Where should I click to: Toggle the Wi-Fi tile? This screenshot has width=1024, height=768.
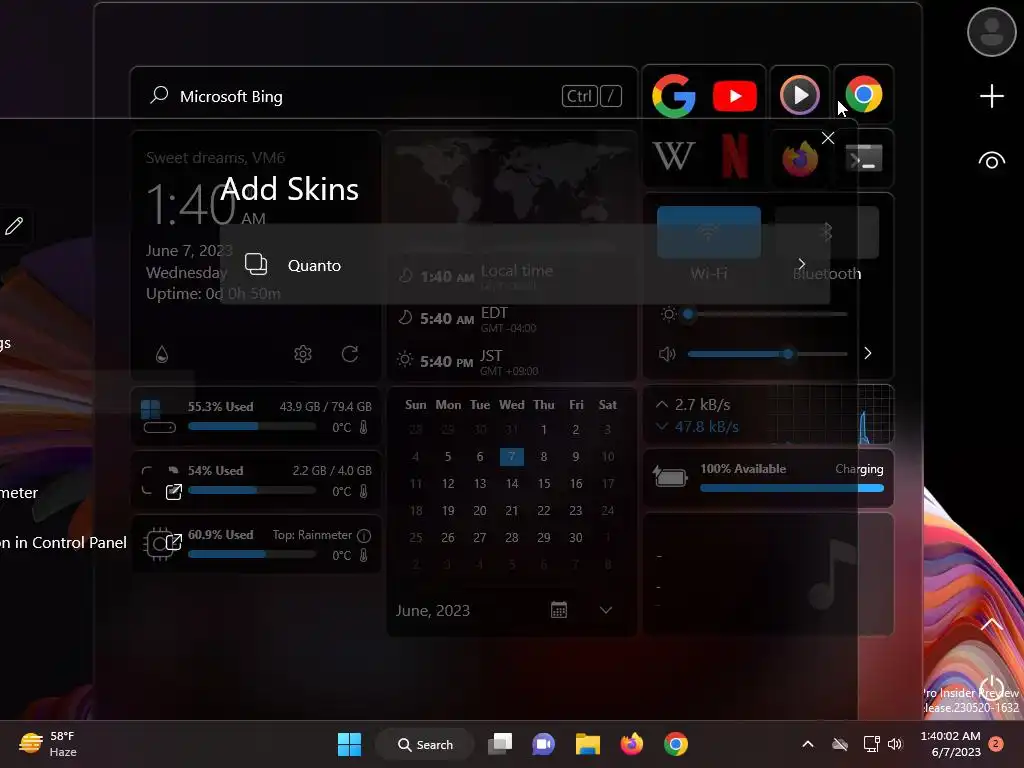tap(709, 232)
